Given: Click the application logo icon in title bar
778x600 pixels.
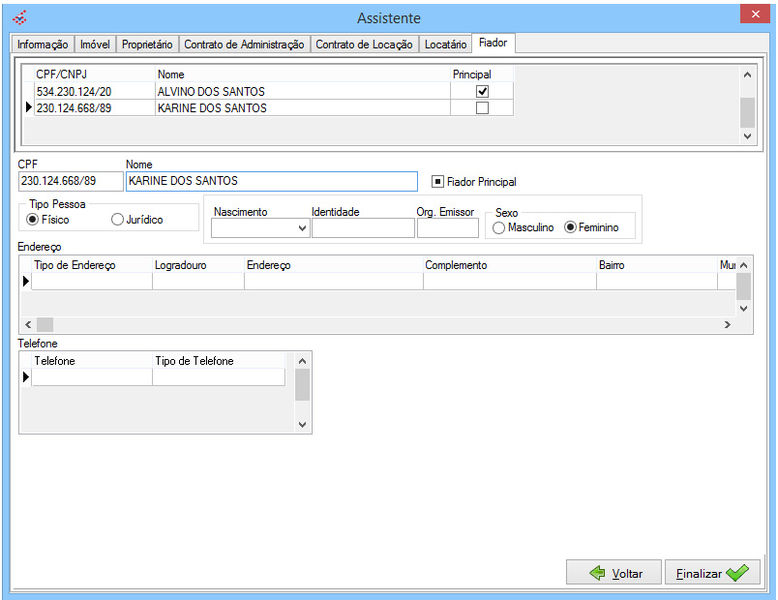Looking at the screenshot, I should point(19,17).
